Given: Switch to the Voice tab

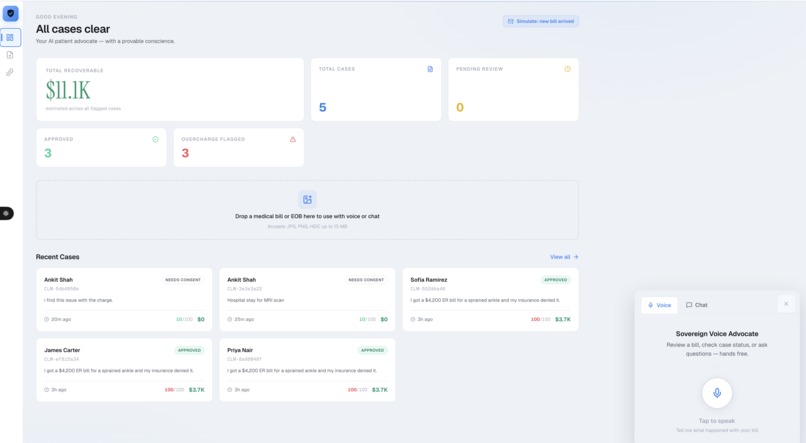Looking at the screenshot, I should 660,305.
